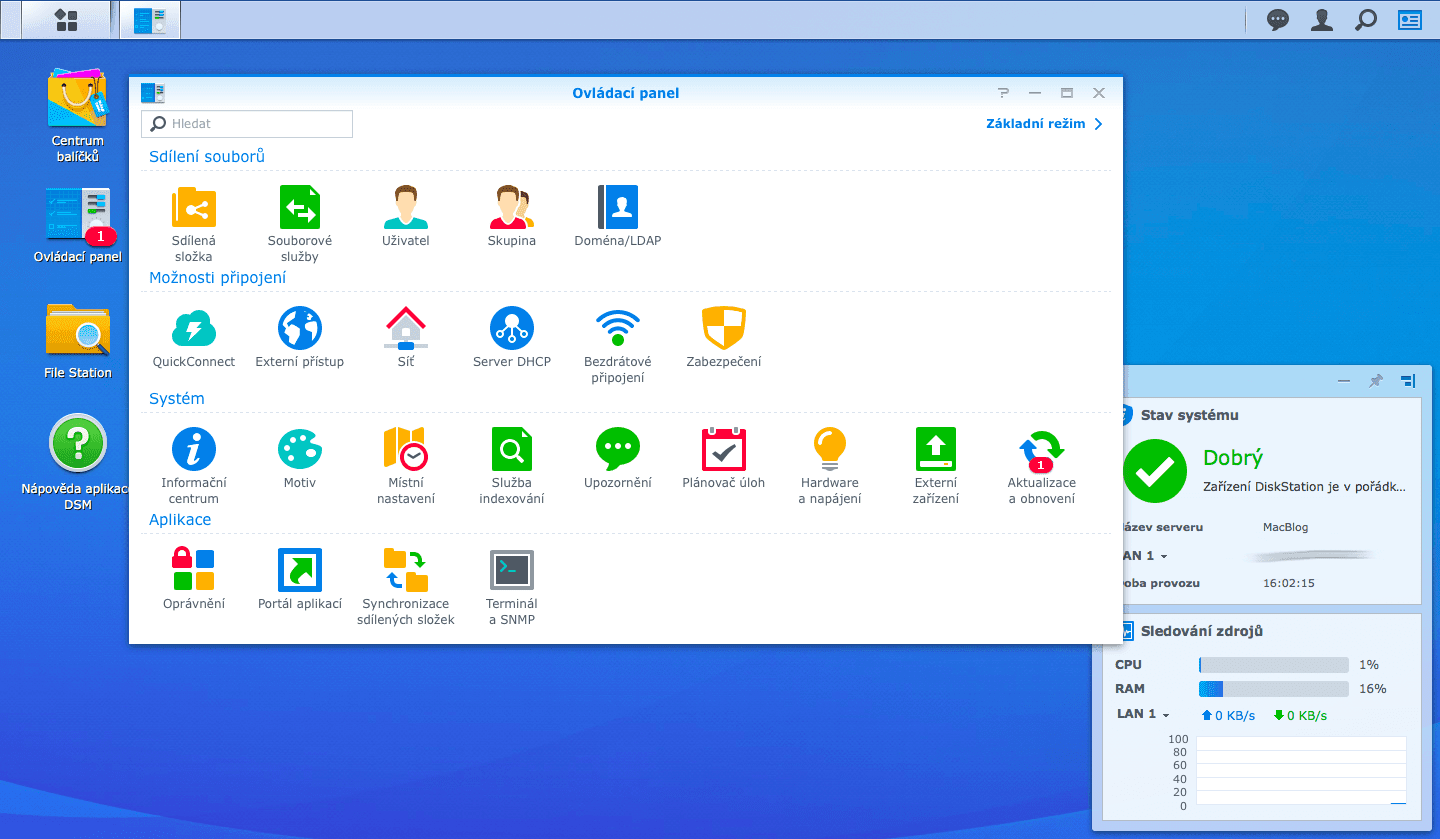Open Portál aplikací settings
This screenshot has height=839, width=1440.
click(x=300, y=579)
